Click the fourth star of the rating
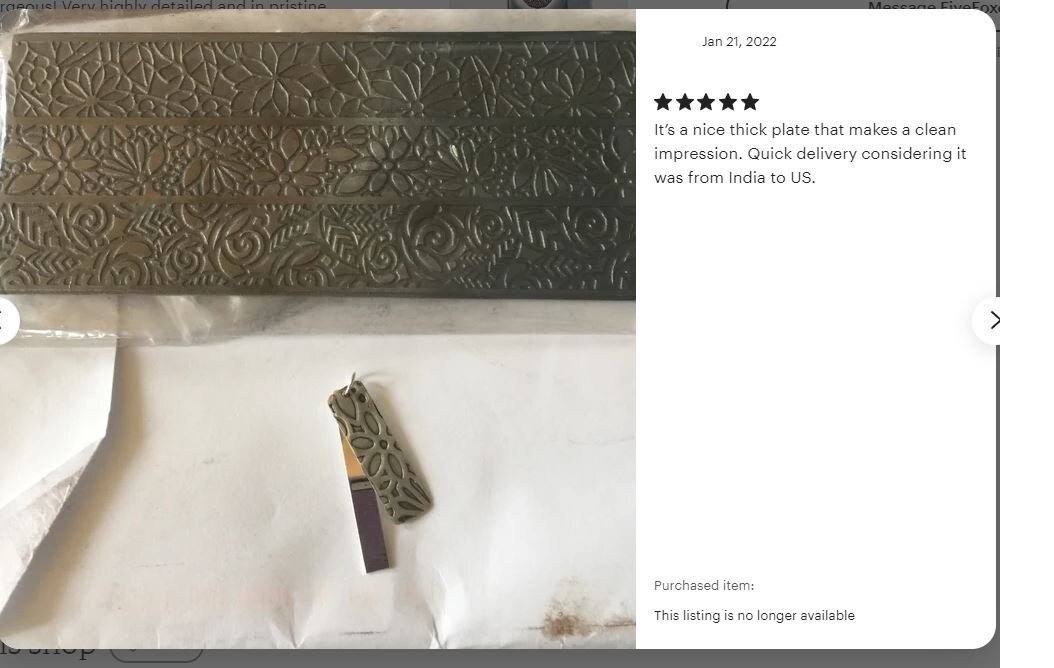Image resolution: width=1054 pixels, height=668 pixels. tap(729, 102)
